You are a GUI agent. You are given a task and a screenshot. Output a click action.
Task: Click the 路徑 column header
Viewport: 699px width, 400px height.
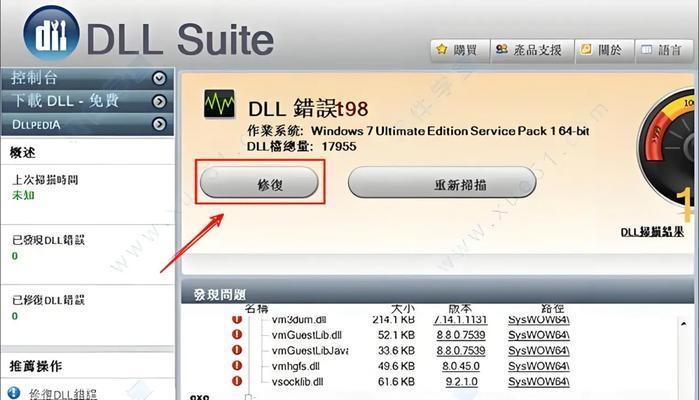[553, 308]
